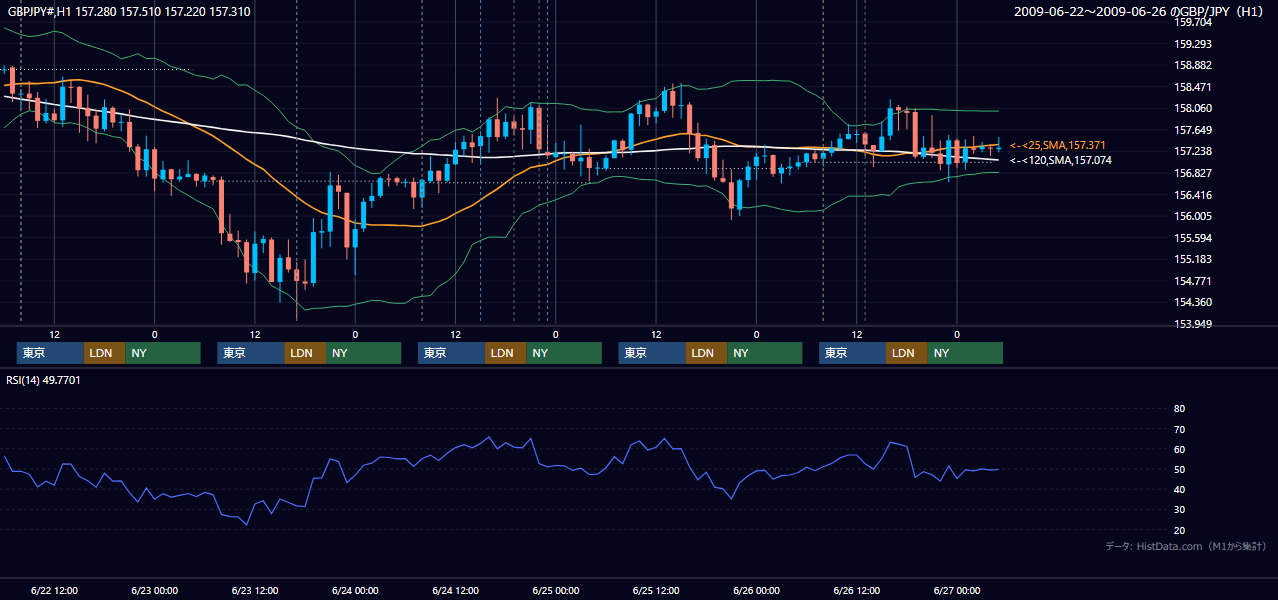Click the 6/23 00:00 time axis label
This screenshot has width=1278, height=600.
154,591
